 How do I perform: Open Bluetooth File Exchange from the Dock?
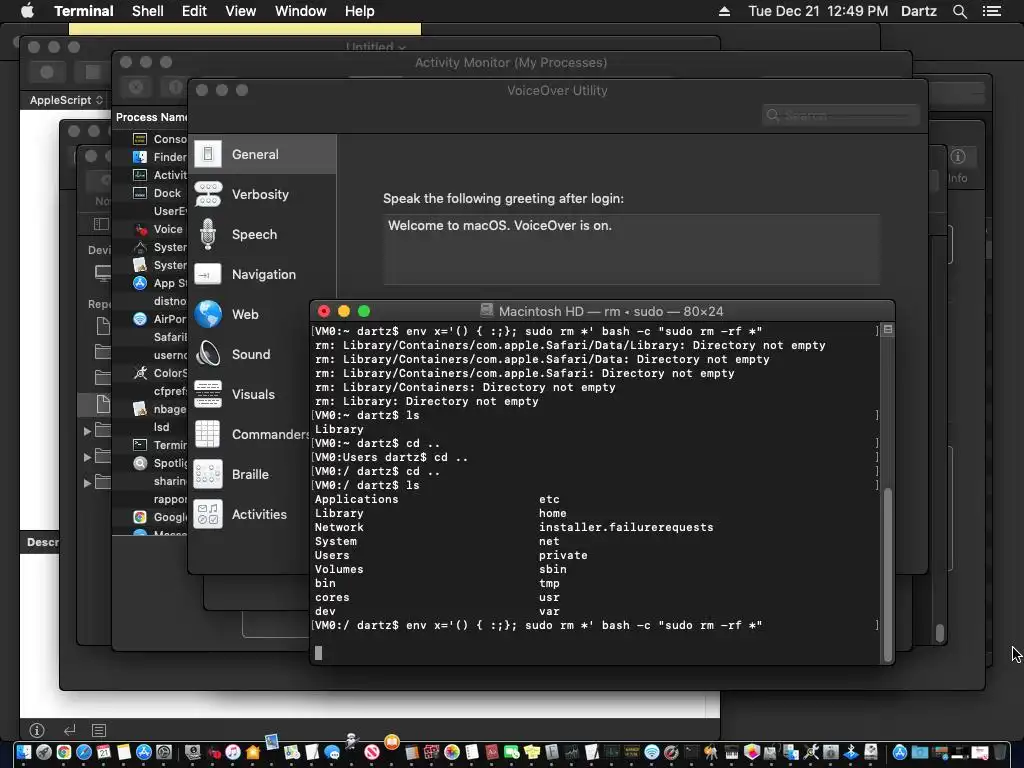point(851,752)
